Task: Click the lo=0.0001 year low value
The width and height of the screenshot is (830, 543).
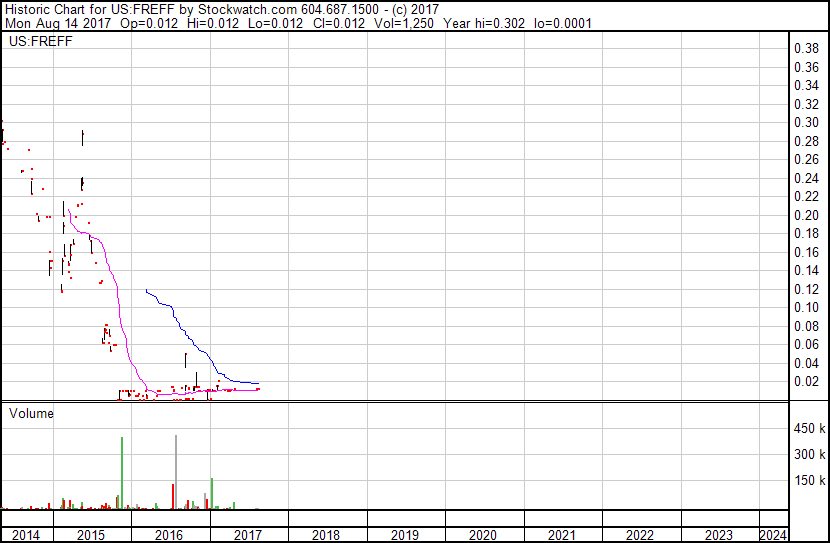Action: [563, 23]
